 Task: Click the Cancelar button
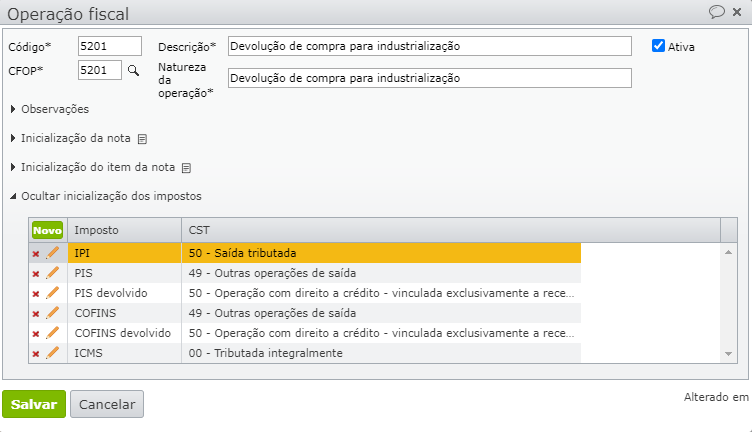[107, 404]
